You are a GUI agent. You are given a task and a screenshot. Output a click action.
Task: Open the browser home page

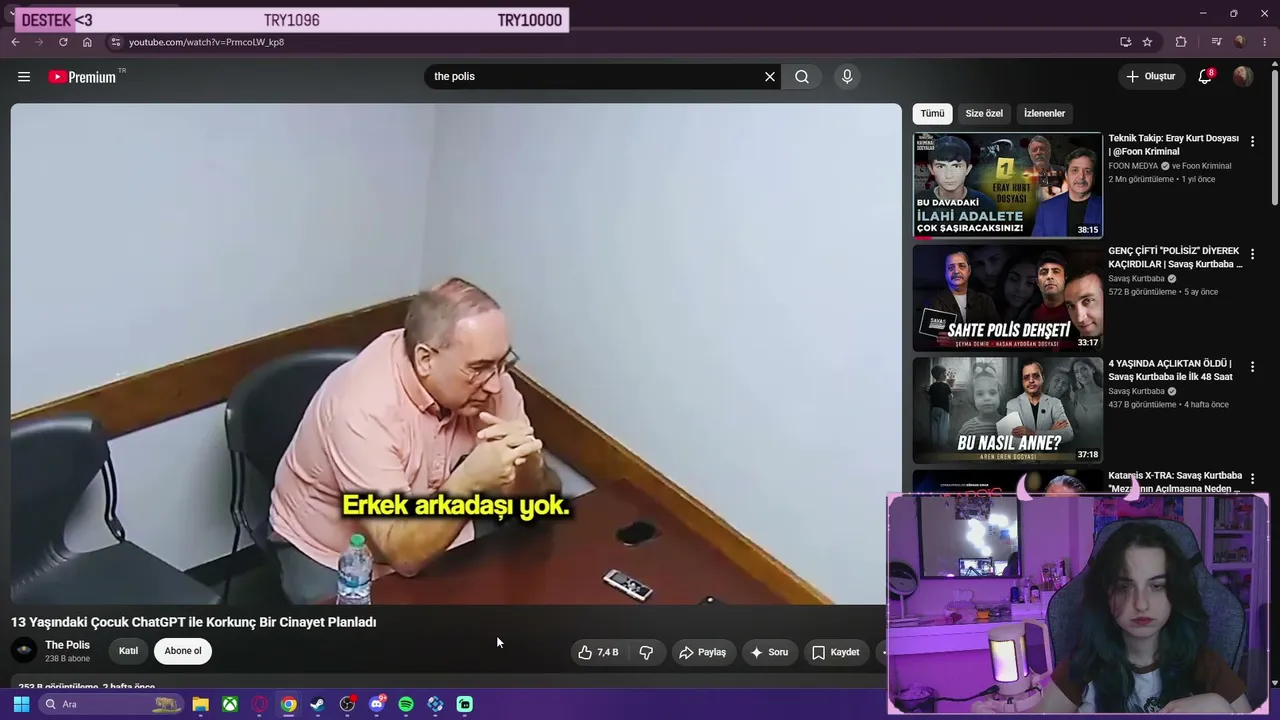point(87,42)
